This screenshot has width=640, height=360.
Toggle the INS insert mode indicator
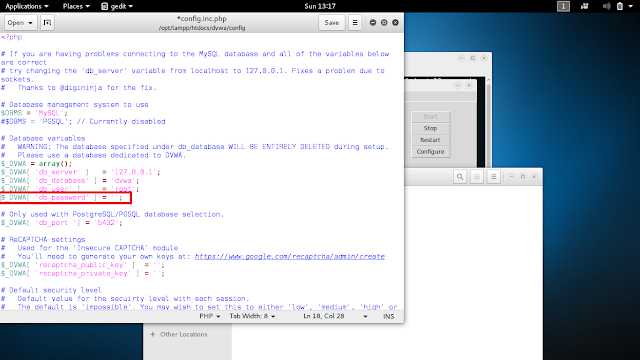point(389,316)
